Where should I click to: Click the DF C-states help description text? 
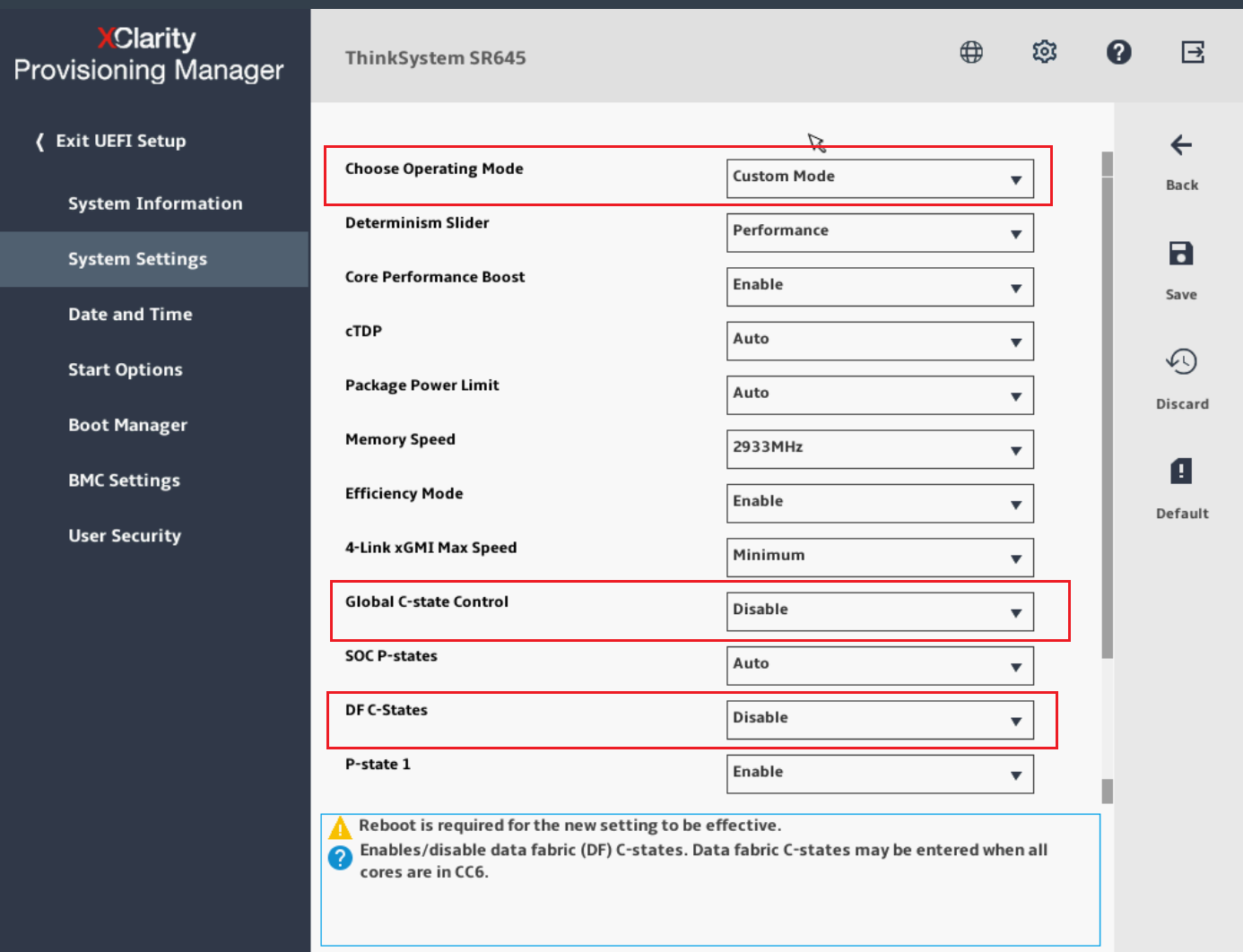click(703, 861)
